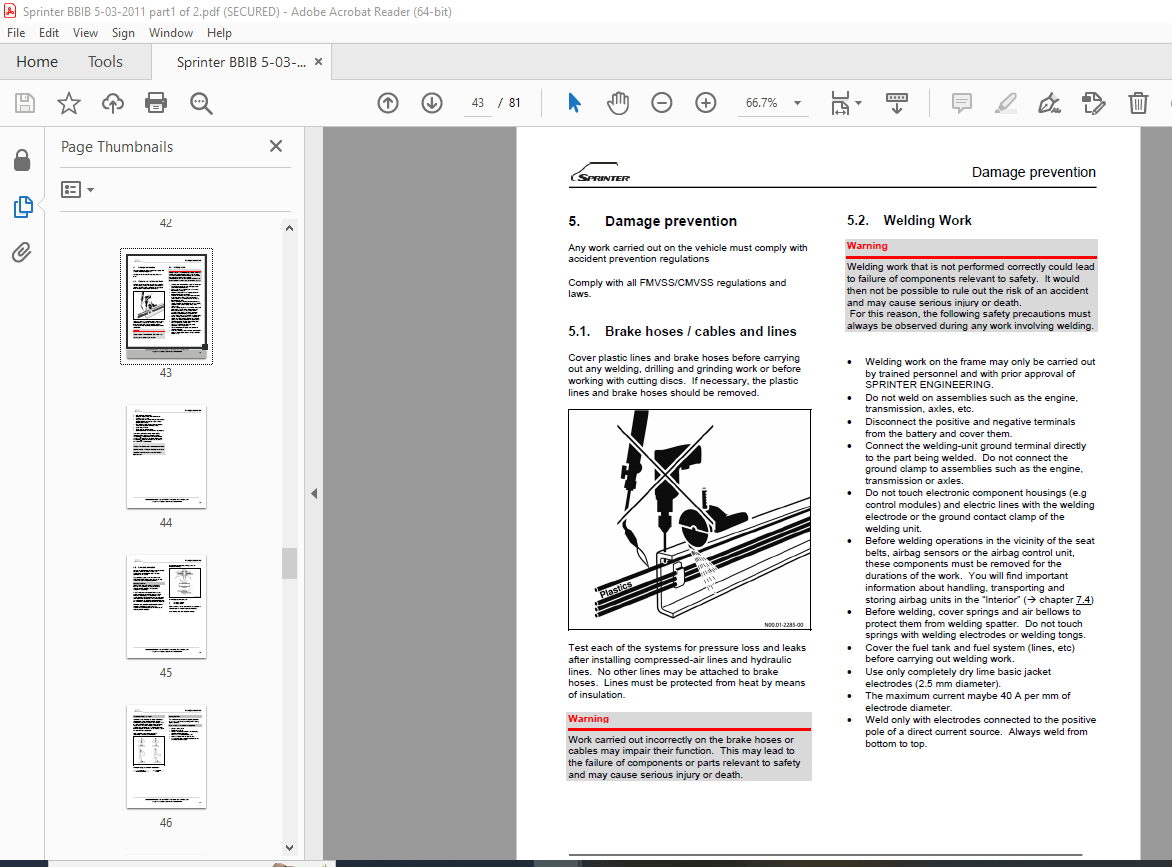Select thumbnail of page 45
This screenshot has width=1172, height=867.
165,606
